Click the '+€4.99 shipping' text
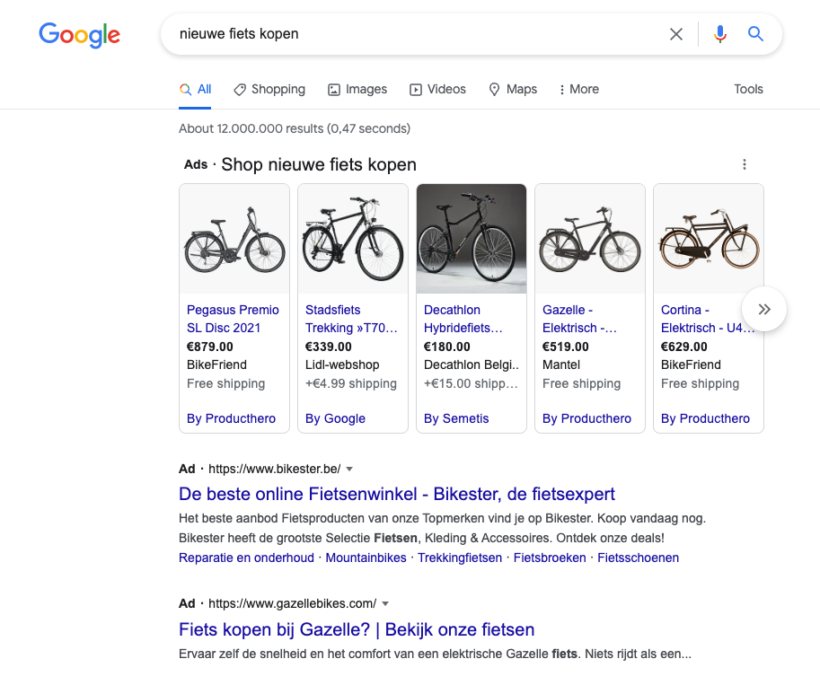 click(x=351, y=384)
